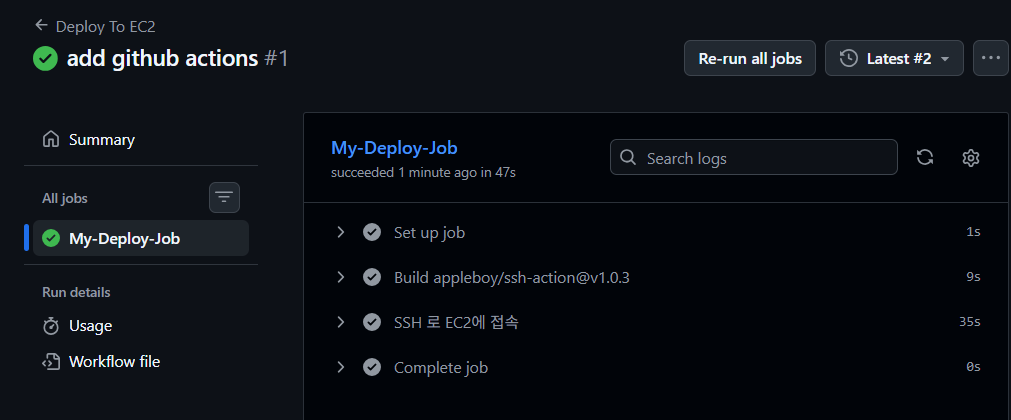Click the SSH 로 EC2에 접속 label
Screen dimensions: 1011x420
456,322
